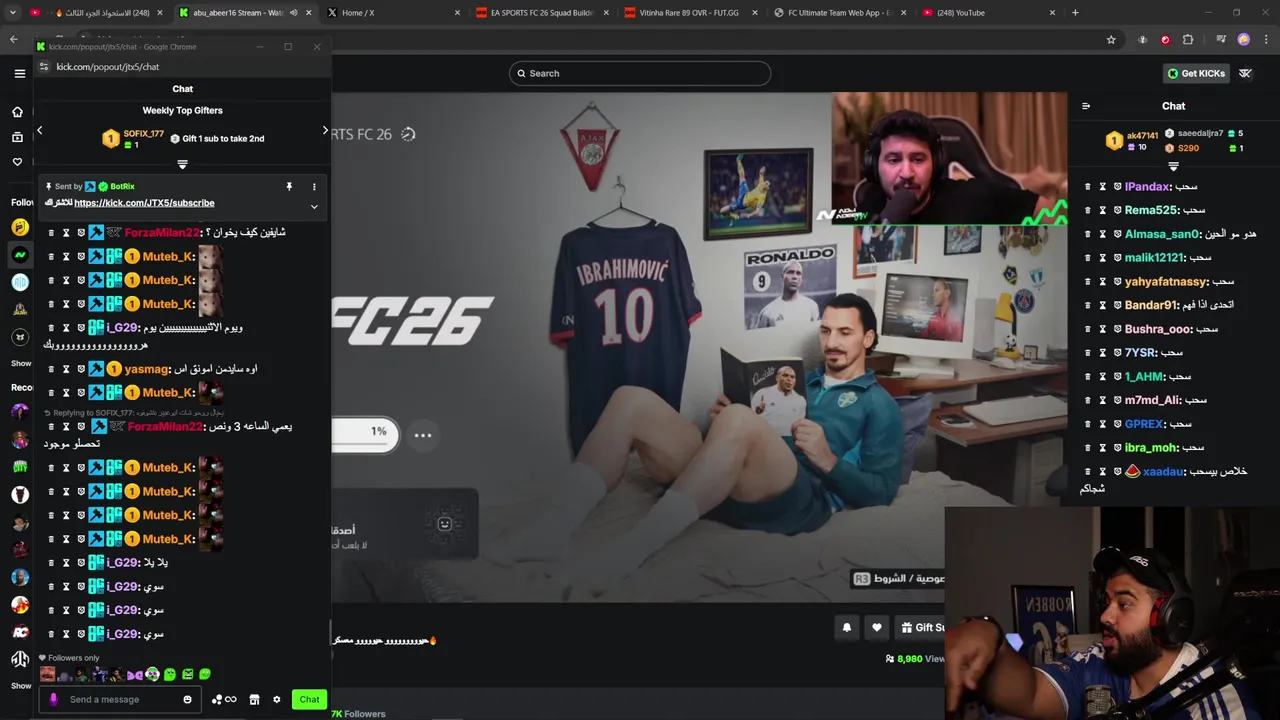The height and width of the screenshot is (720, 1280).
Task: Open the emoji picker in popout chat input
Action: coord(187,700)
